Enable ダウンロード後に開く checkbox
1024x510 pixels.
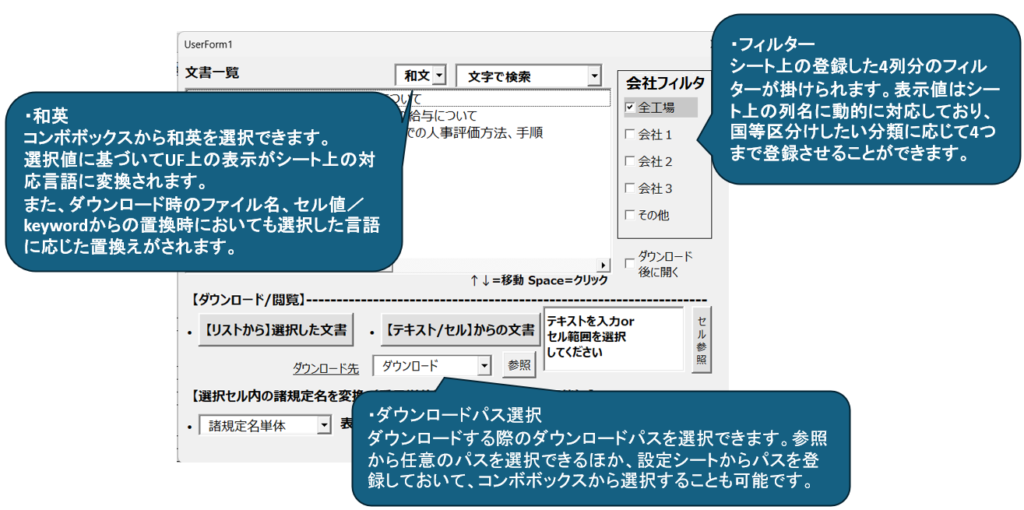pos(630,264)
